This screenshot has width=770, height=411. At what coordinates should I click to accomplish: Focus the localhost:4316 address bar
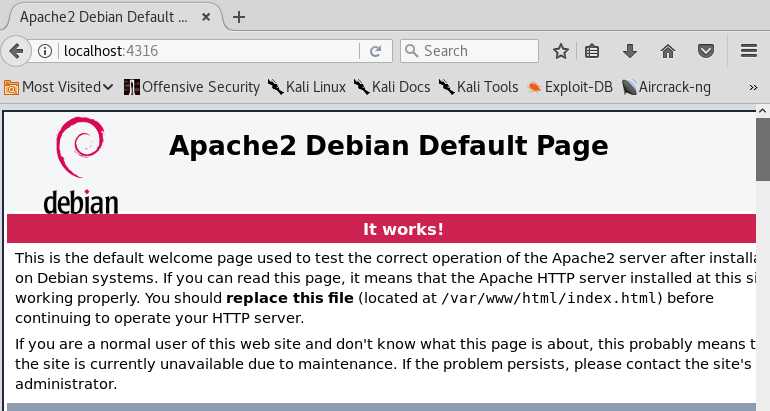click(x=209, y=51)
